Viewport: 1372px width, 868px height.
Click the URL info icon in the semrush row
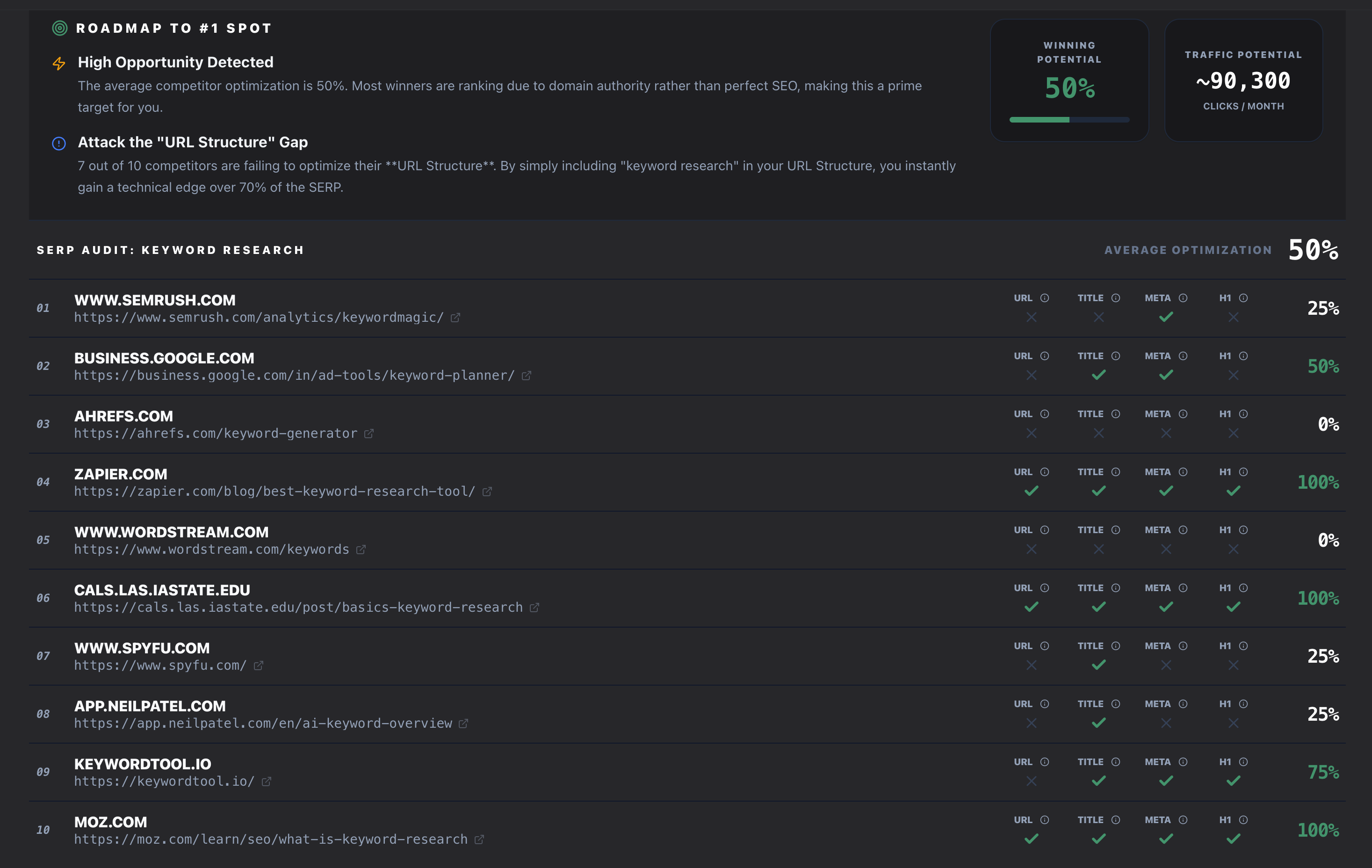(1044, 298)
